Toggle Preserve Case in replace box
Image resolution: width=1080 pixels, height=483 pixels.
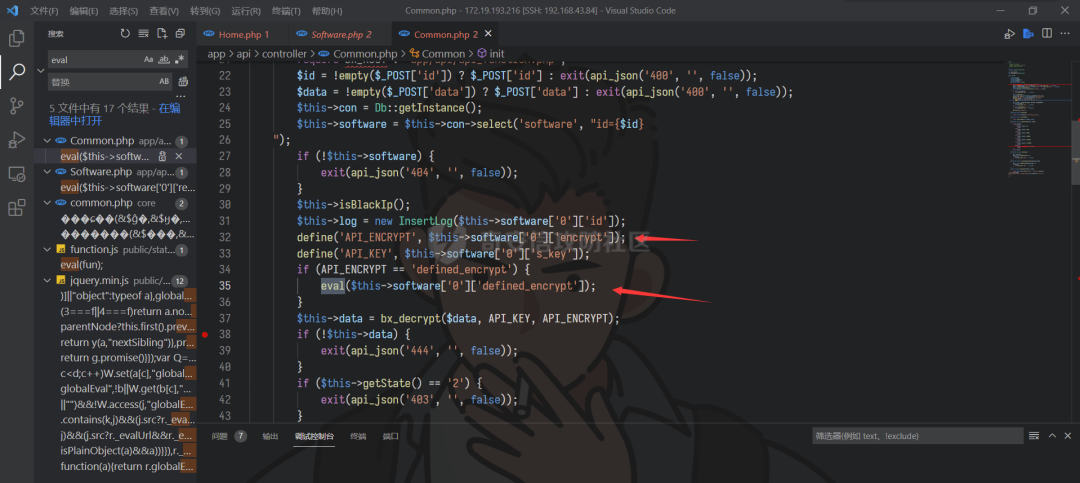165,81
